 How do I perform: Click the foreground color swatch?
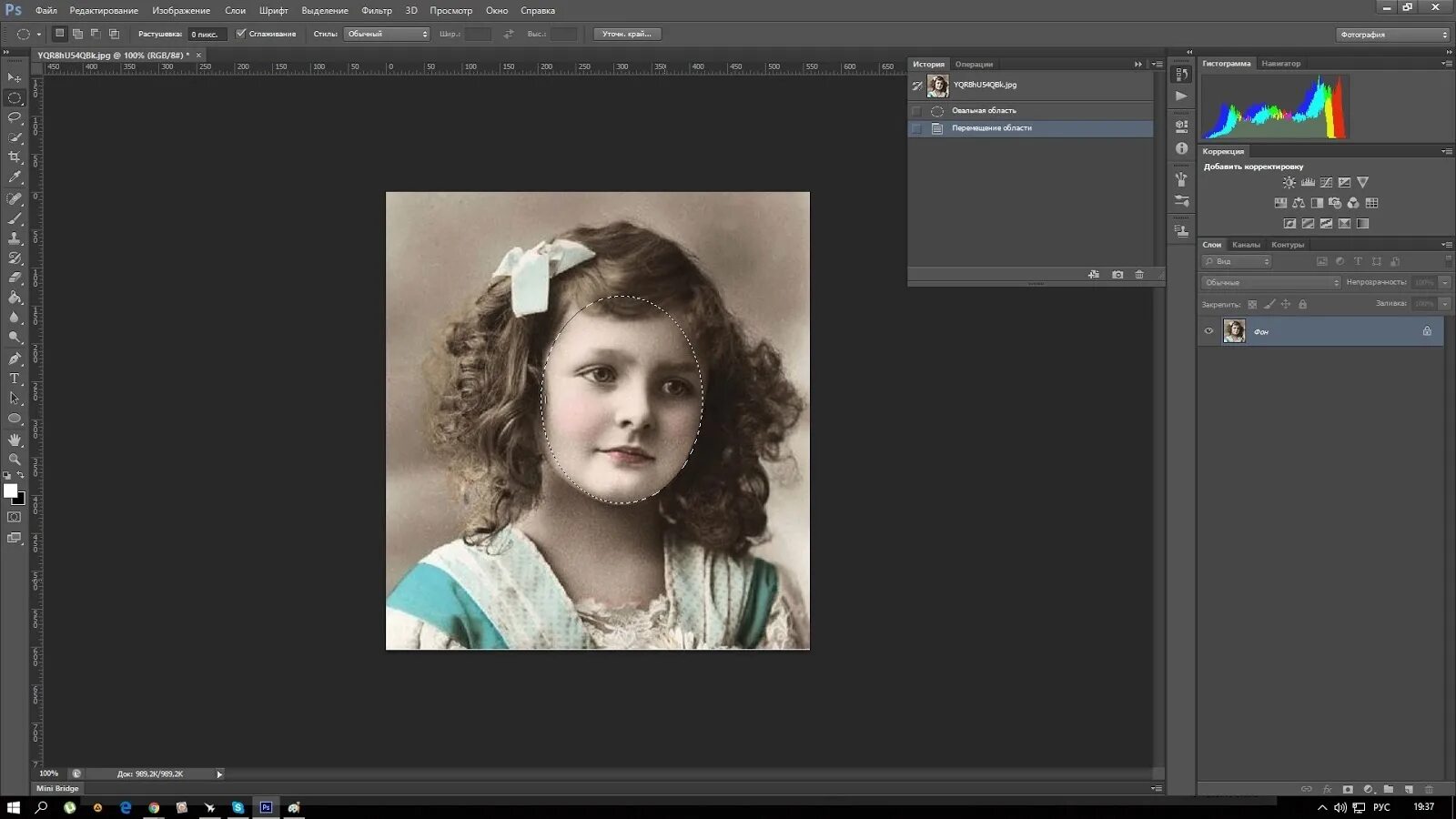[10, 490]
